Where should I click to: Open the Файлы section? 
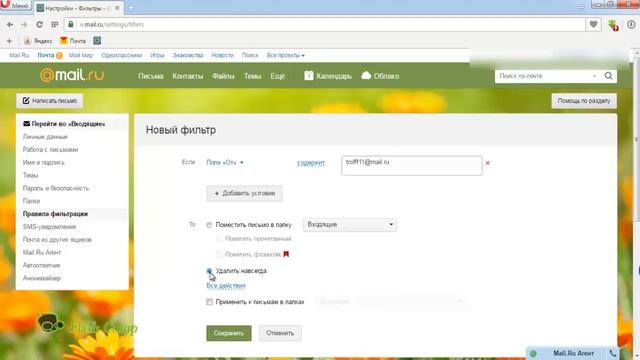223,76
